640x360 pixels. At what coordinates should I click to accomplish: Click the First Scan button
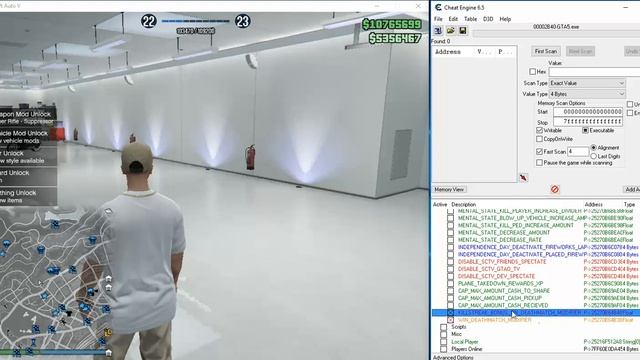(546, 51)
